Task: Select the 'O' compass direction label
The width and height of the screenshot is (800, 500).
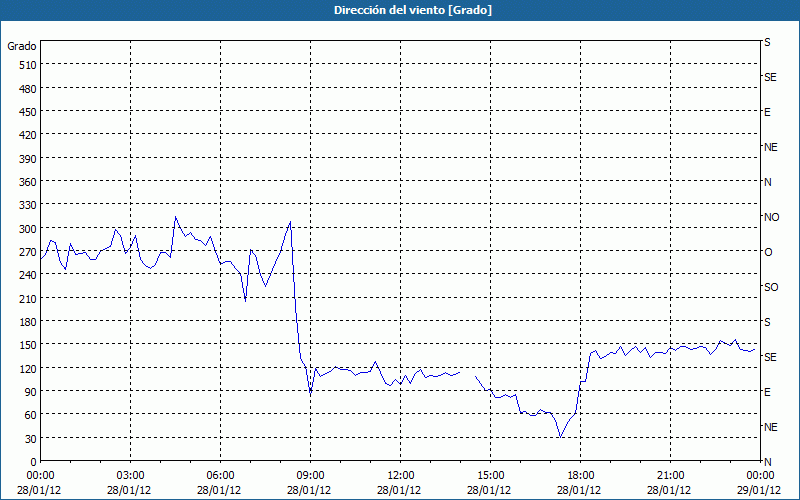Action: (768, 252)
